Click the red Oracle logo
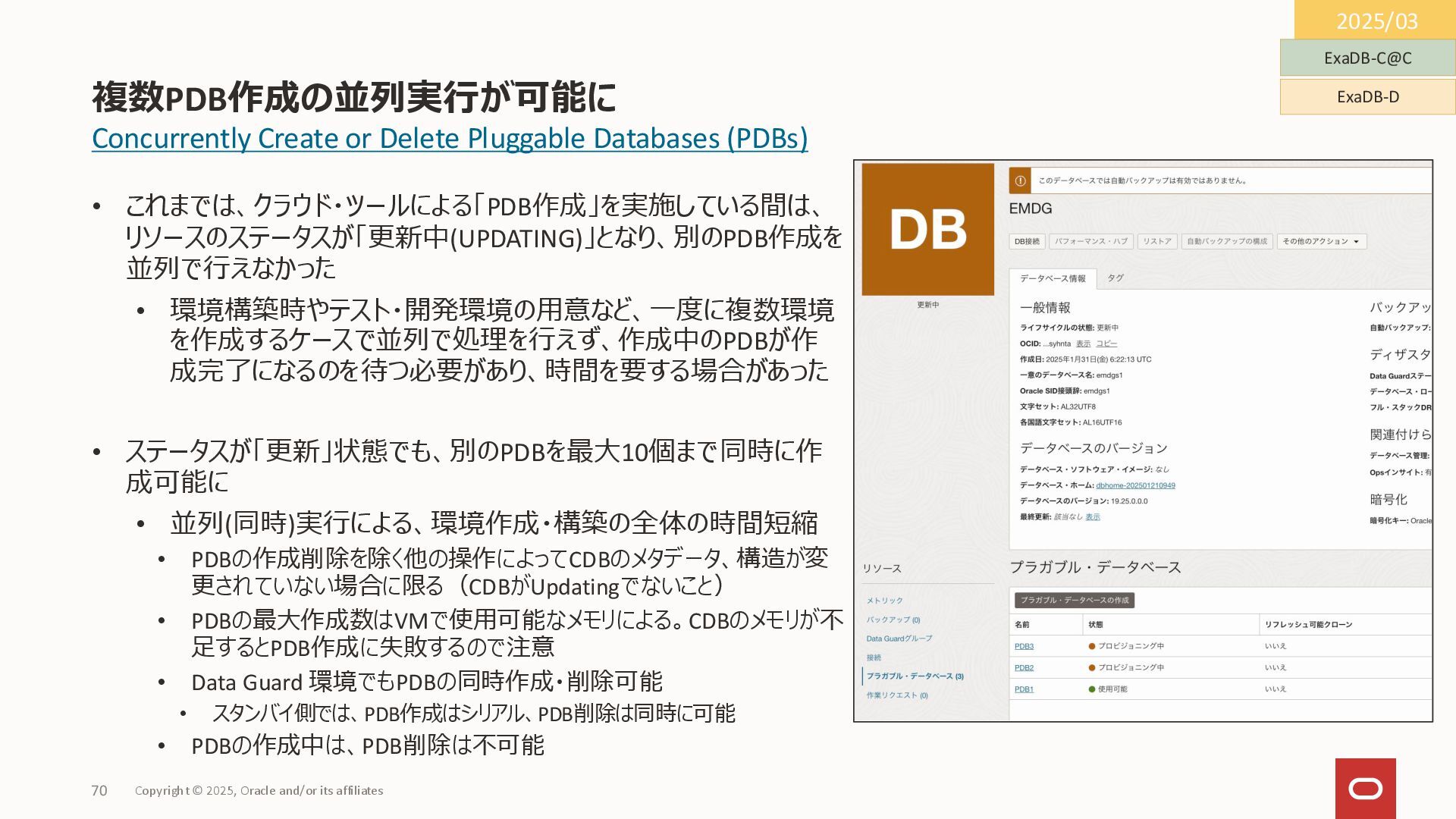The image size is (1456, 819). (1365, 789)
